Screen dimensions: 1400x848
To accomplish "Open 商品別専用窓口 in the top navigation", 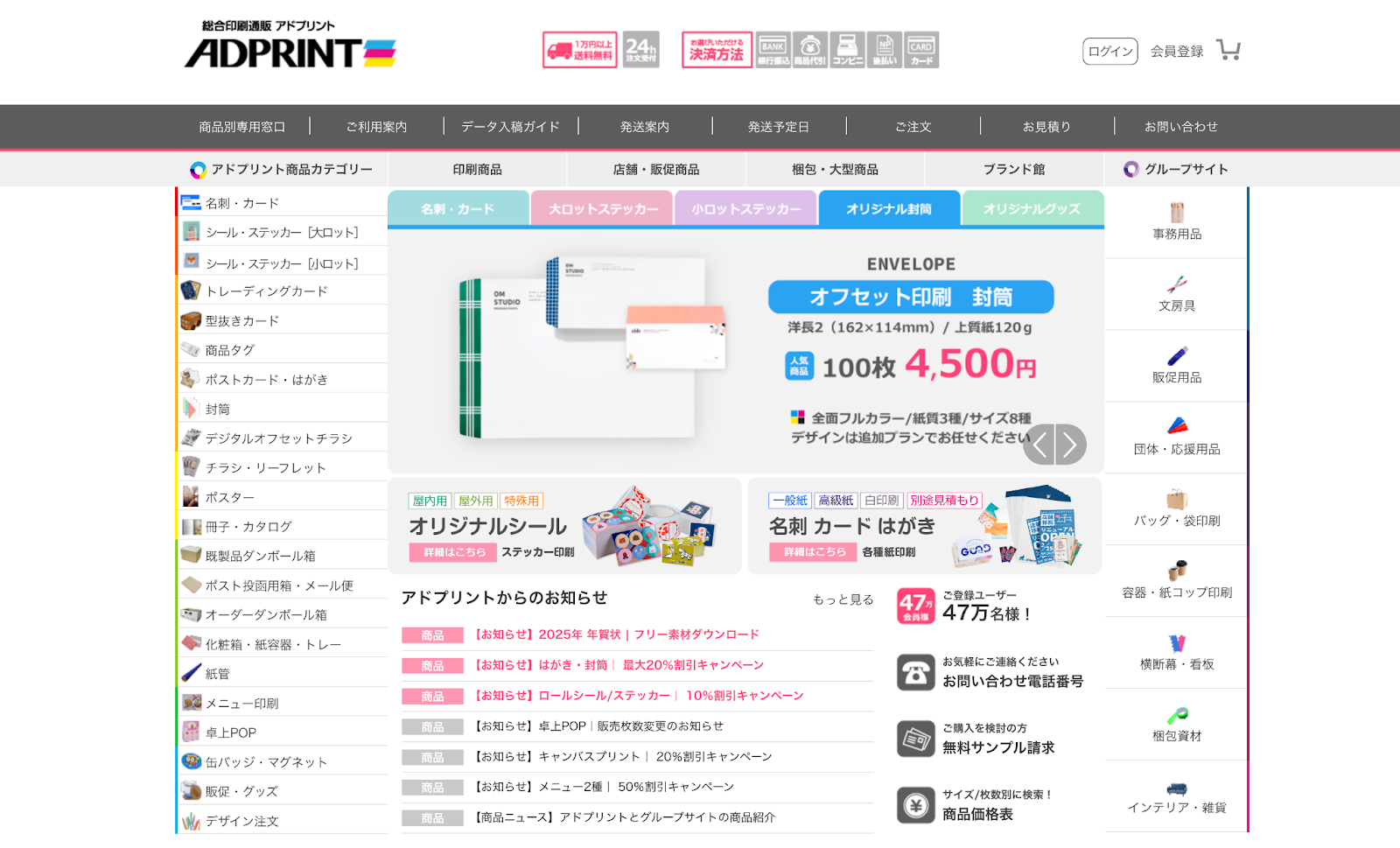I will (242, 127).
